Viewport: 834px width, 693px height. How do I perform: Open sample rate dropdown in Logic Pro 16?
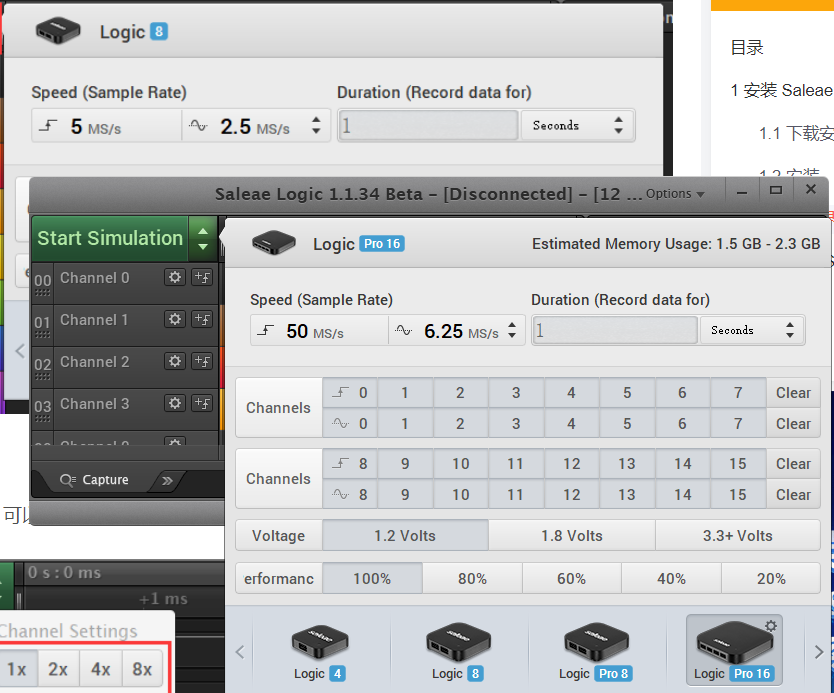coord(512,330)
